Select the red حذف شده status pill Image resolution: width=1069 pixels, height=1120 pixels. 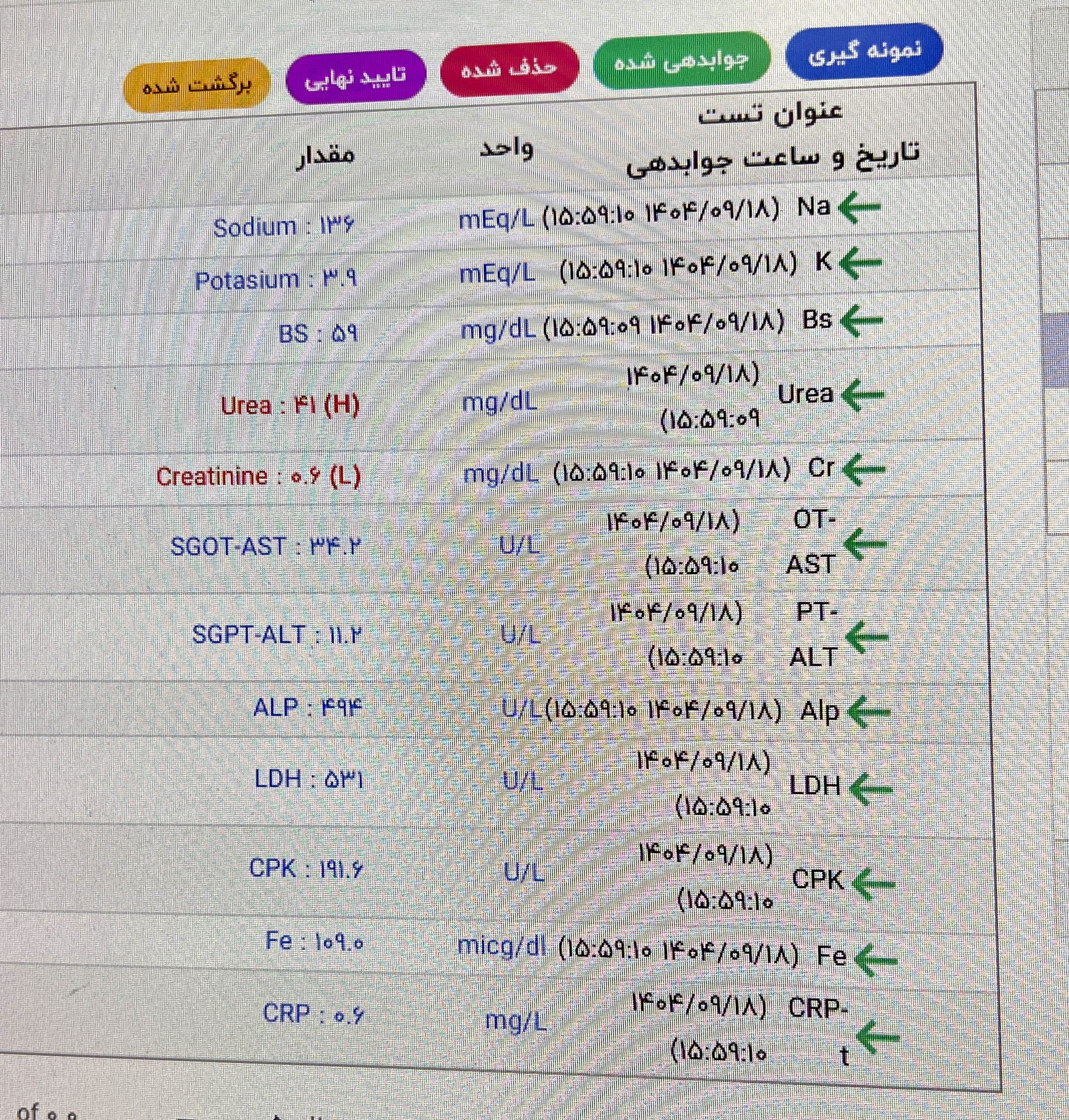pos(510,68)
